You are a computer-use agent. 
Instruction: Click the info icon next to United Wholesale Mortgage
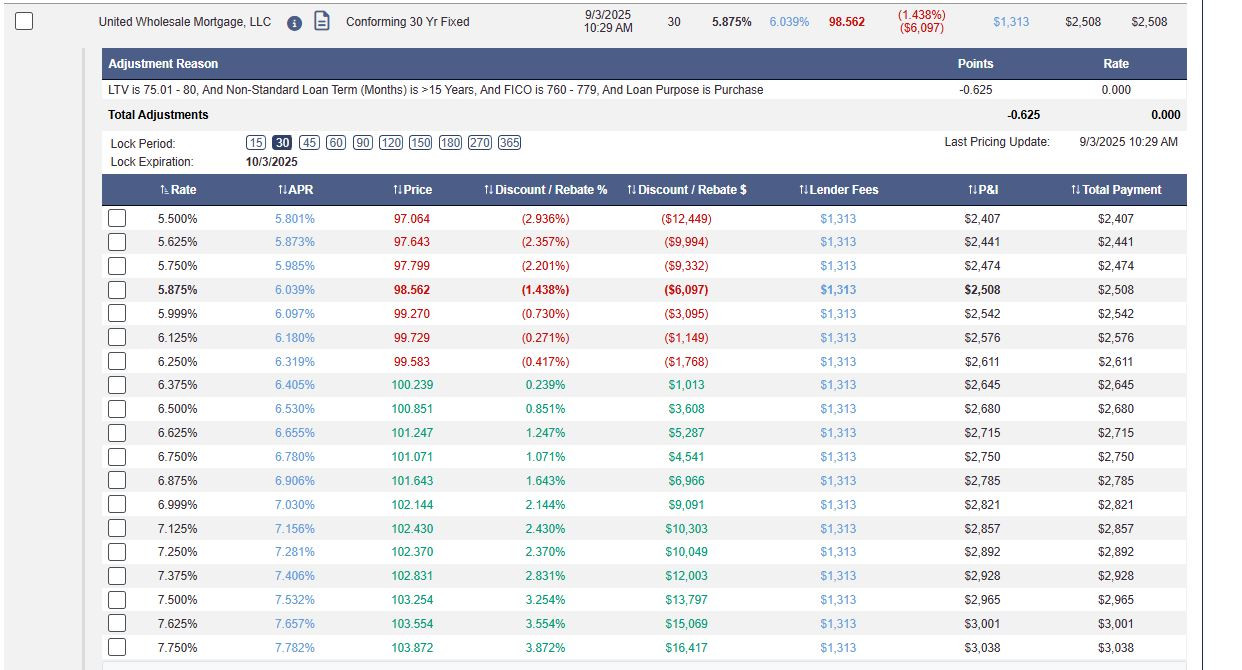point(294,22)
